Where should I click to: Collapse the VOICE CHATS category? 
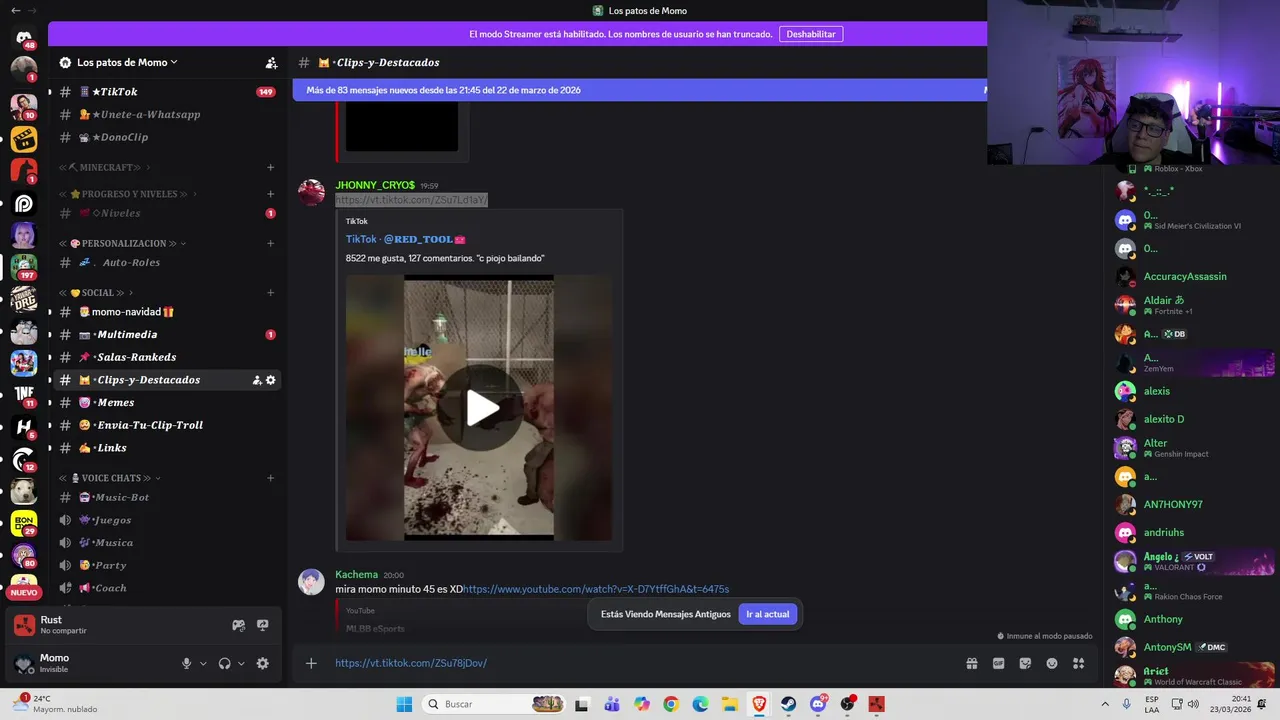point(110,478)
